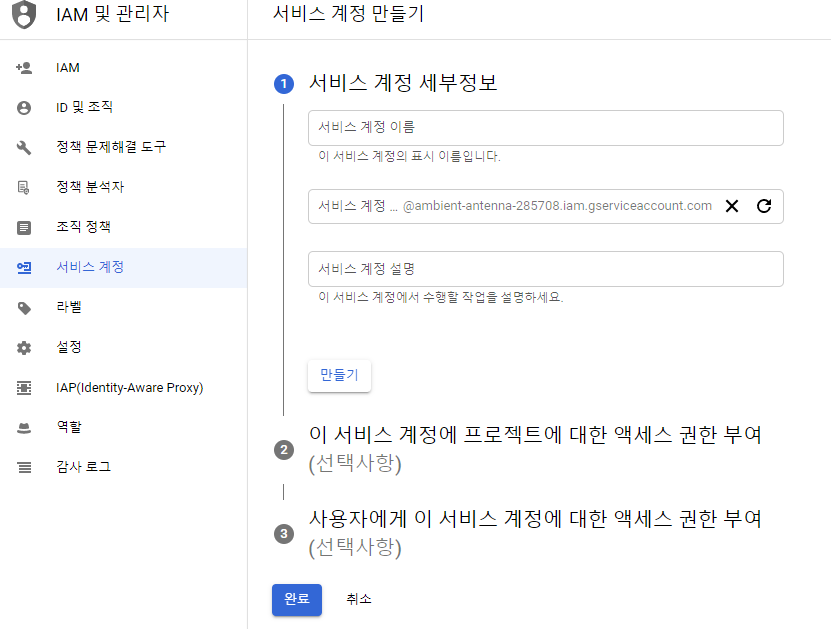
Task: Focus the 서비스 계정 설명 input field
Action: tap(546, 269)
